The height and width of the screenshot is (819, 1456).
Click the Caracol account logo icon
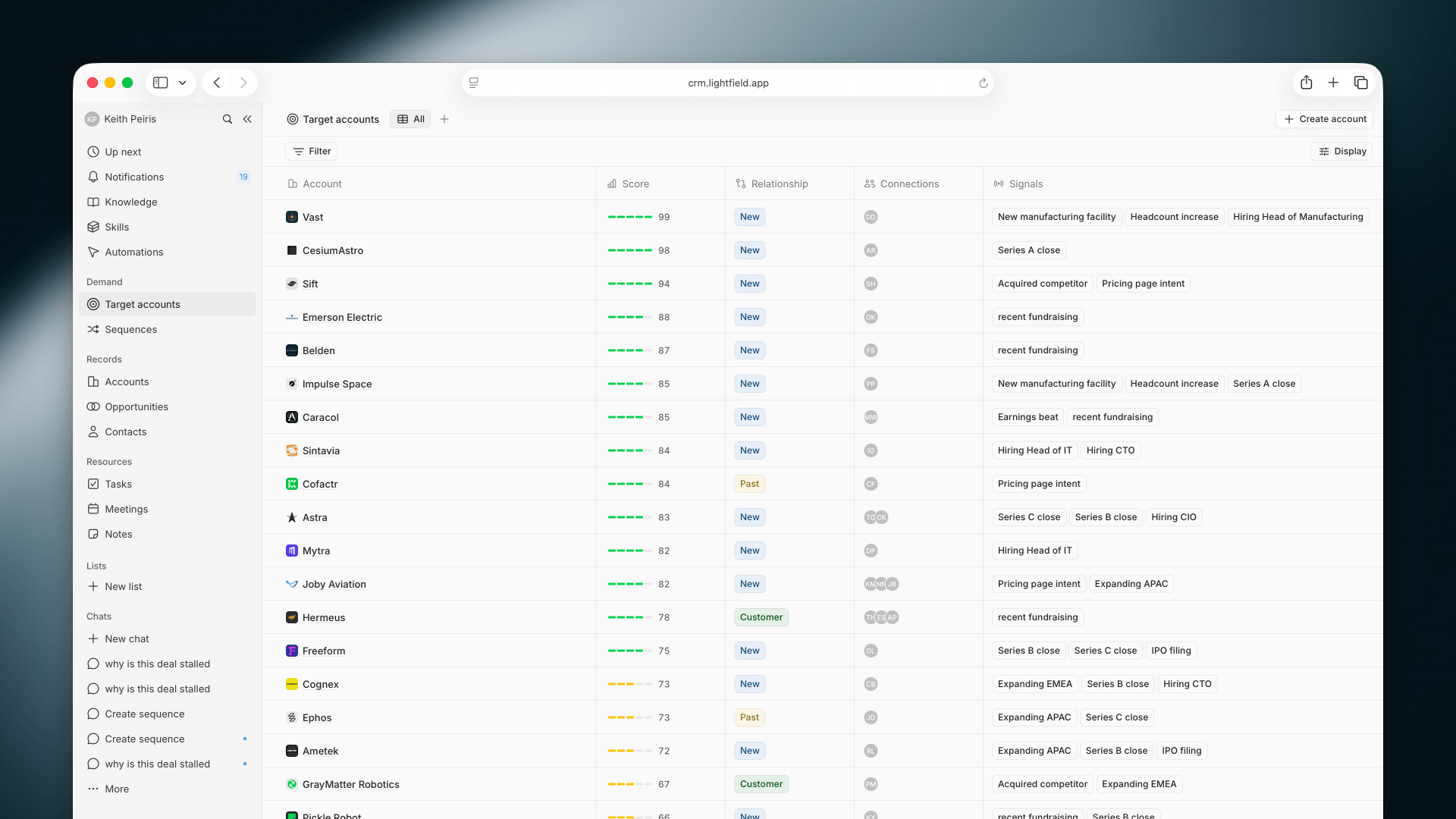coord(292,417)
